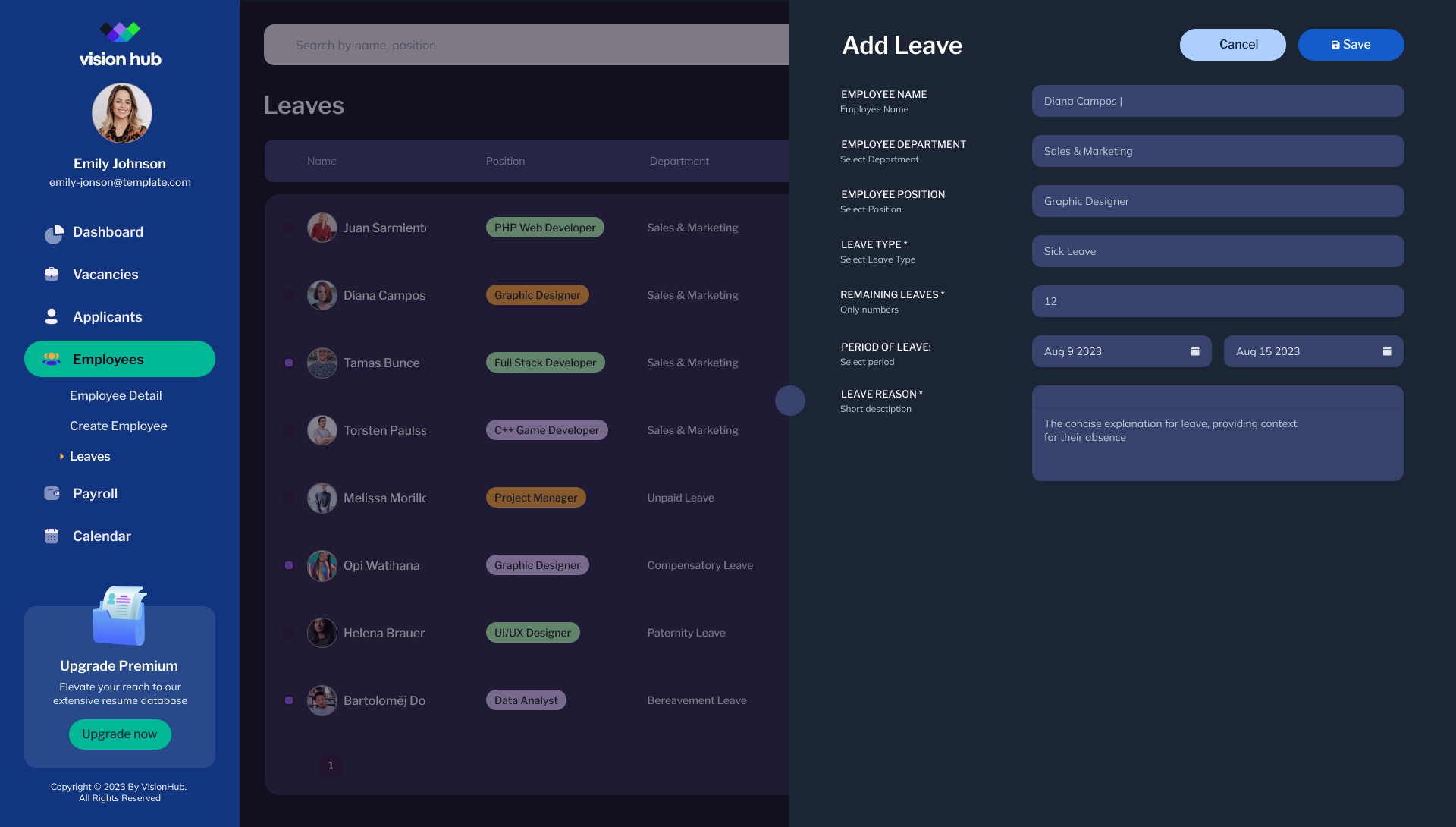Focus the Leave Reason text area
Image resolution: width=1456 pixels, height=827 pixels.
[x=1218, y=433]
